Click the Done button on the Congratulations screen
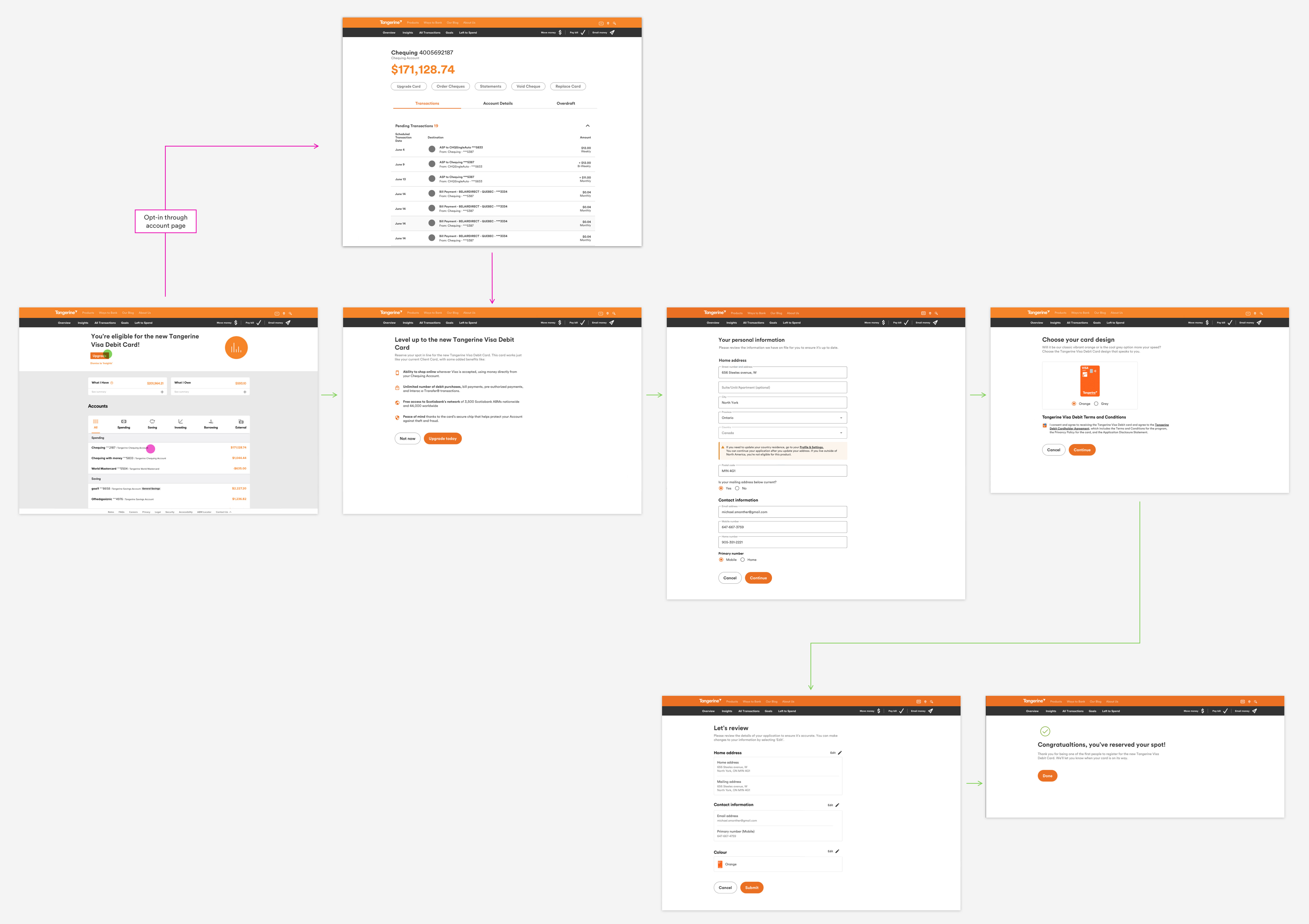 [1047, 776]
